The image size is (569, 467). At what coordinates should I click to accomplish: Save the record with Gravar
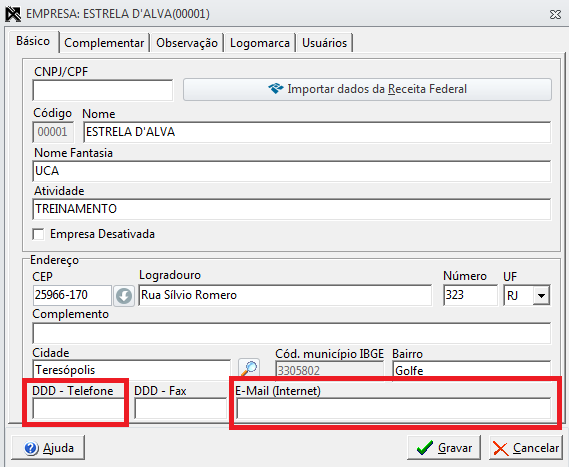[x=444, y=448]
